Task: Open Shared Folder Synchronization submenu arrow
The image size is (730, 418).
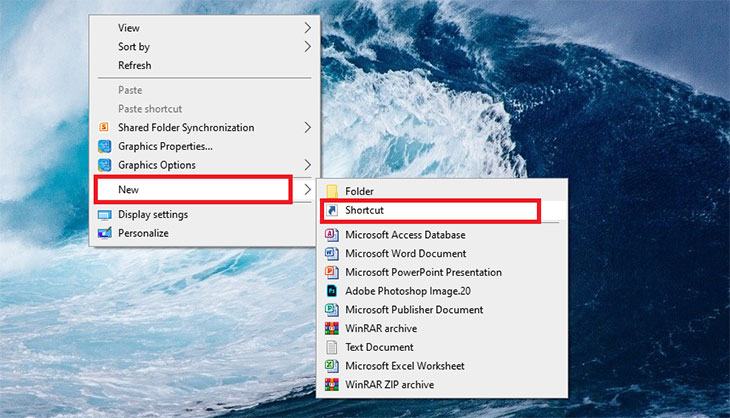Action: tap(308, 127)
